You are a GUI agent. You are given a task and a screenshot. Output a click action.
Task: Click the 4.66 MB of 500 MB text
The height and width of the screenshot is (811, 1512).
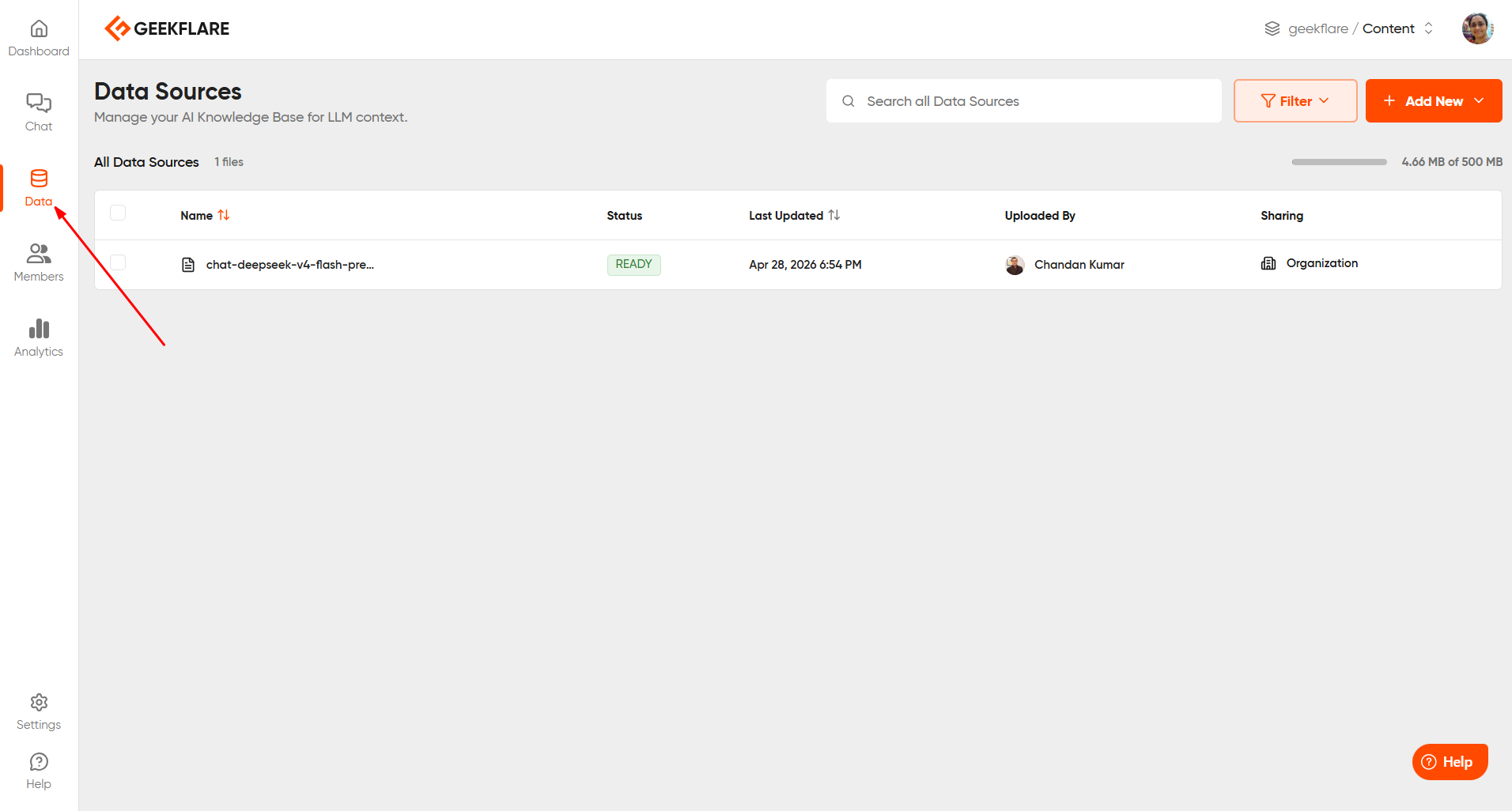coord(1452,162)
